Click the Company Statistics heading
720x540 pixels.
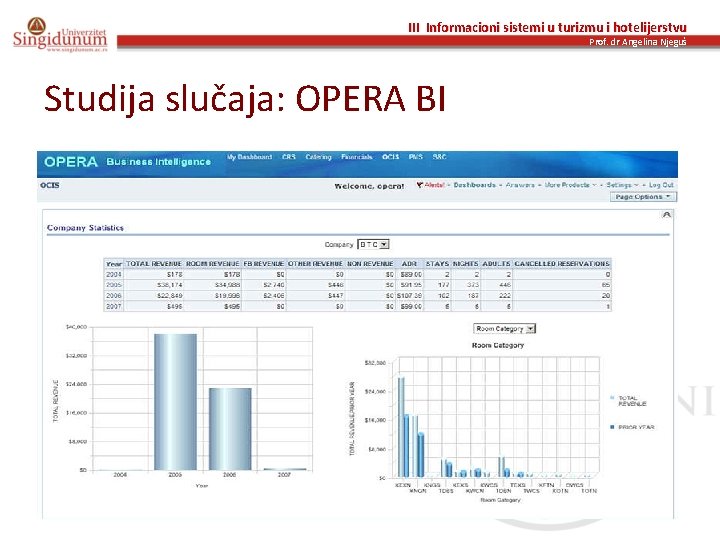coord(85,227)
